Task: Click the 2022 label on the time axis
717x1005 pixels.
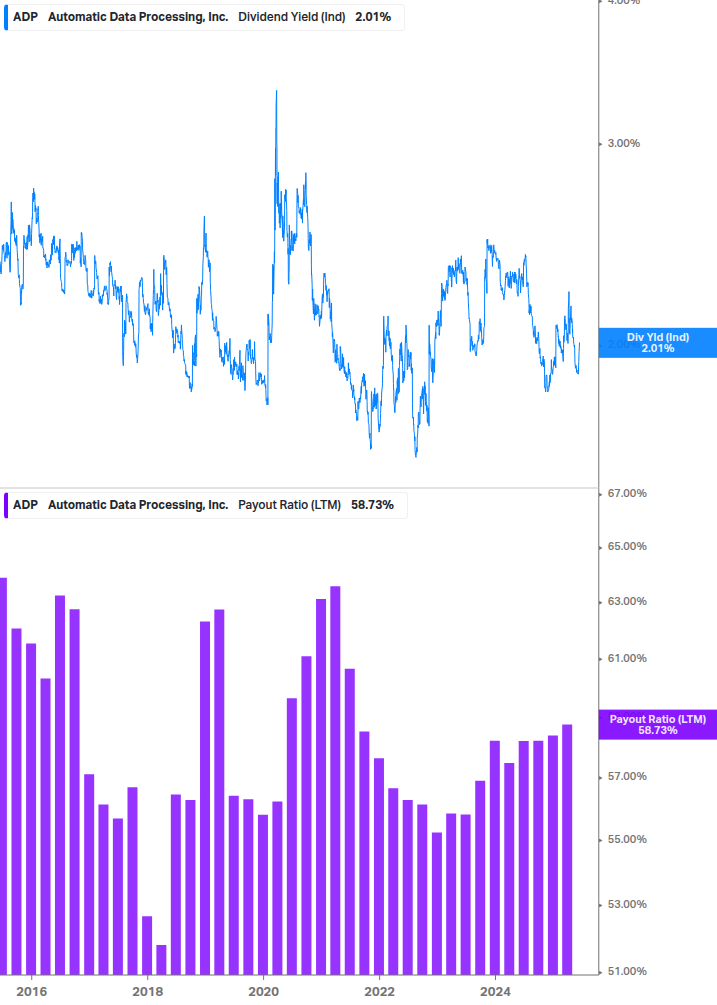Action: pyautogui.click(x=379, y=992)
